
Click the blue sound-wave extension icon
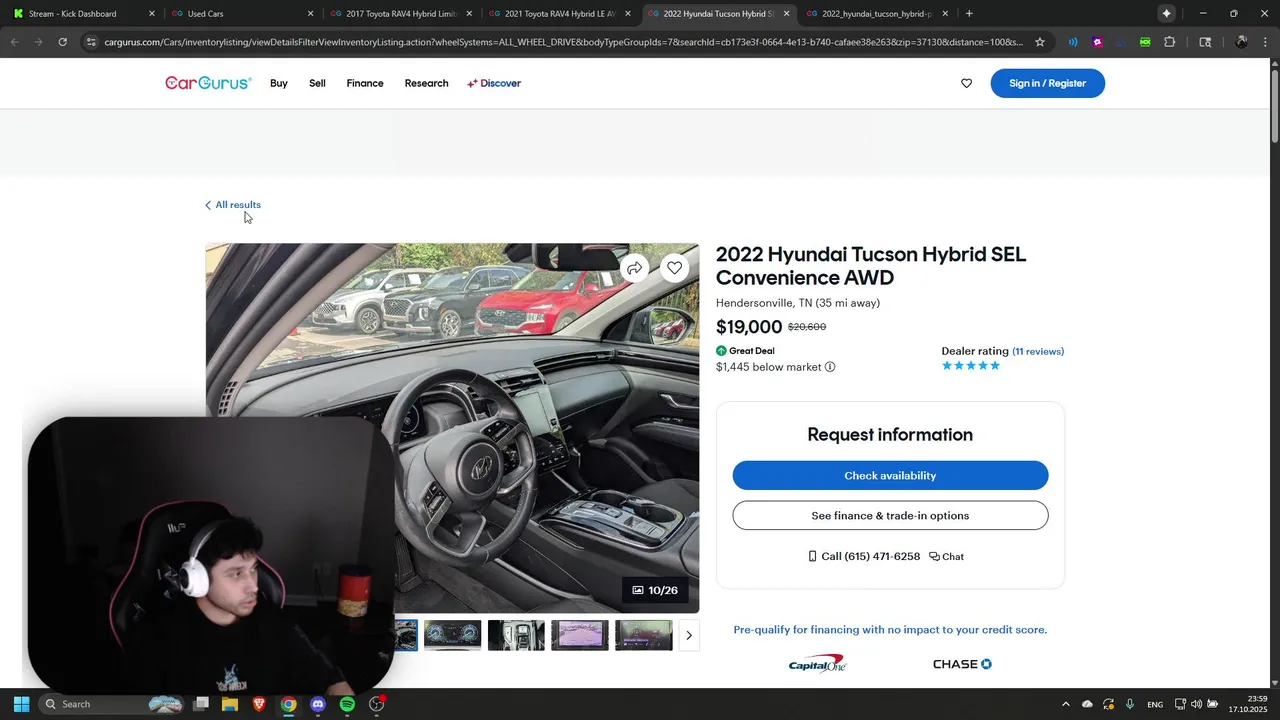coord(1073,42)
